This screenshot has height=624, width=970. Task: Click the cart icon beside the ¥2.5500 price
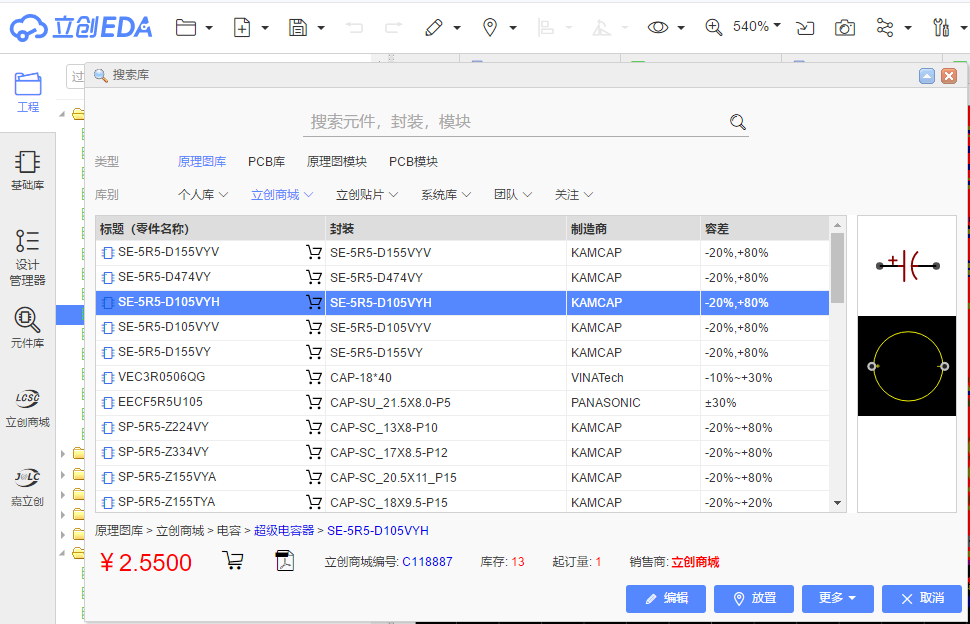pyautogui.click(x=233, y=561)
